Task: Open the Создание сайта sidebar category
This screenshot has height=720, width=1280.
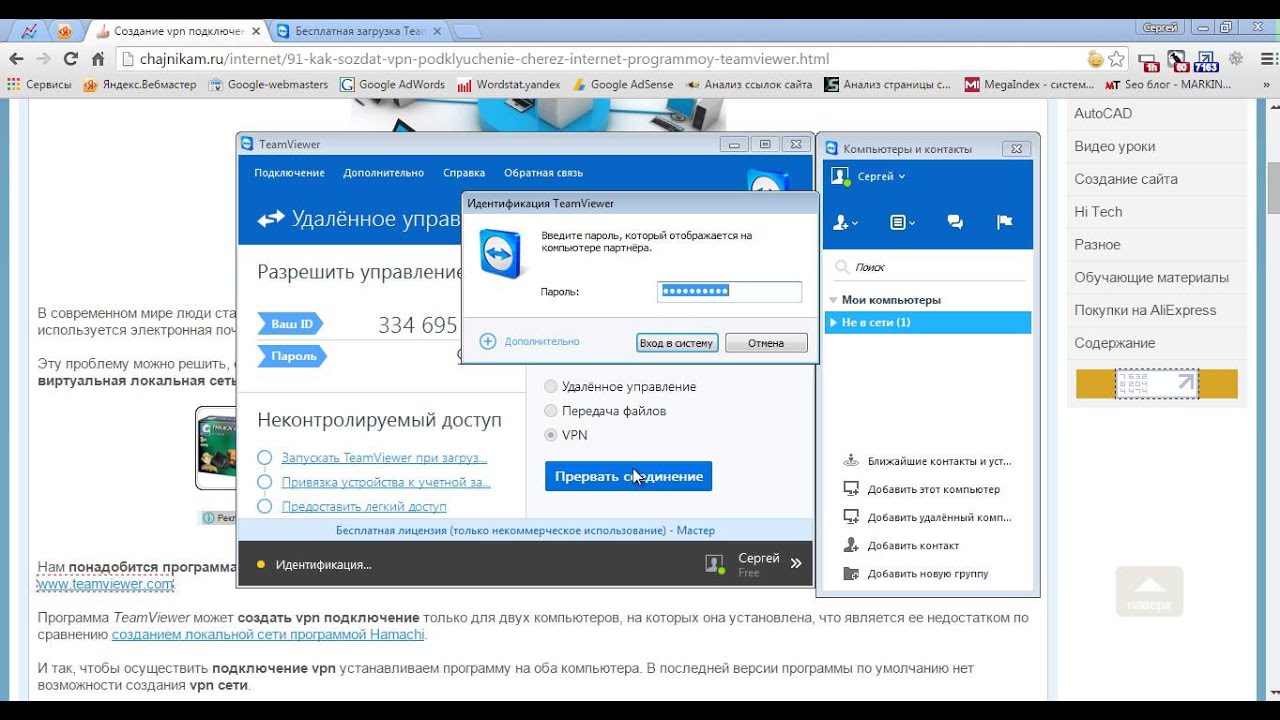Action: [1126, 179]
